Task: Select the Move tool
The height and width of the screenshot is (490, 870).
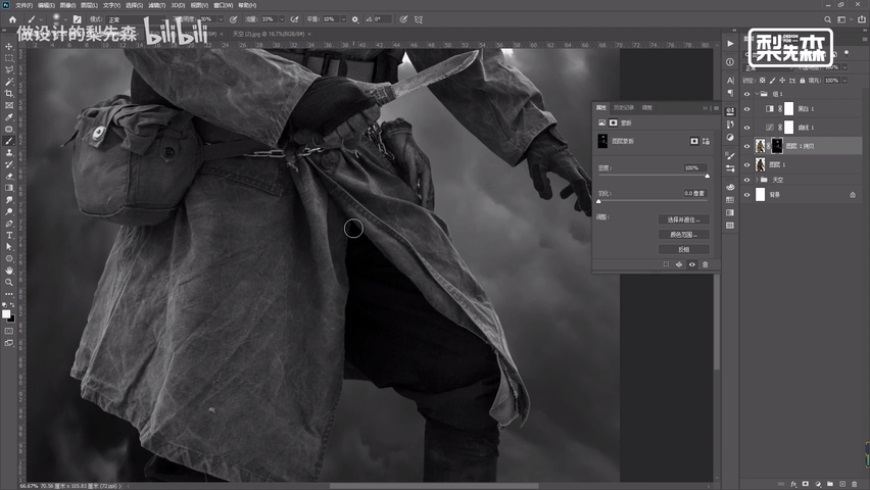Action: (x=9, y=46)
